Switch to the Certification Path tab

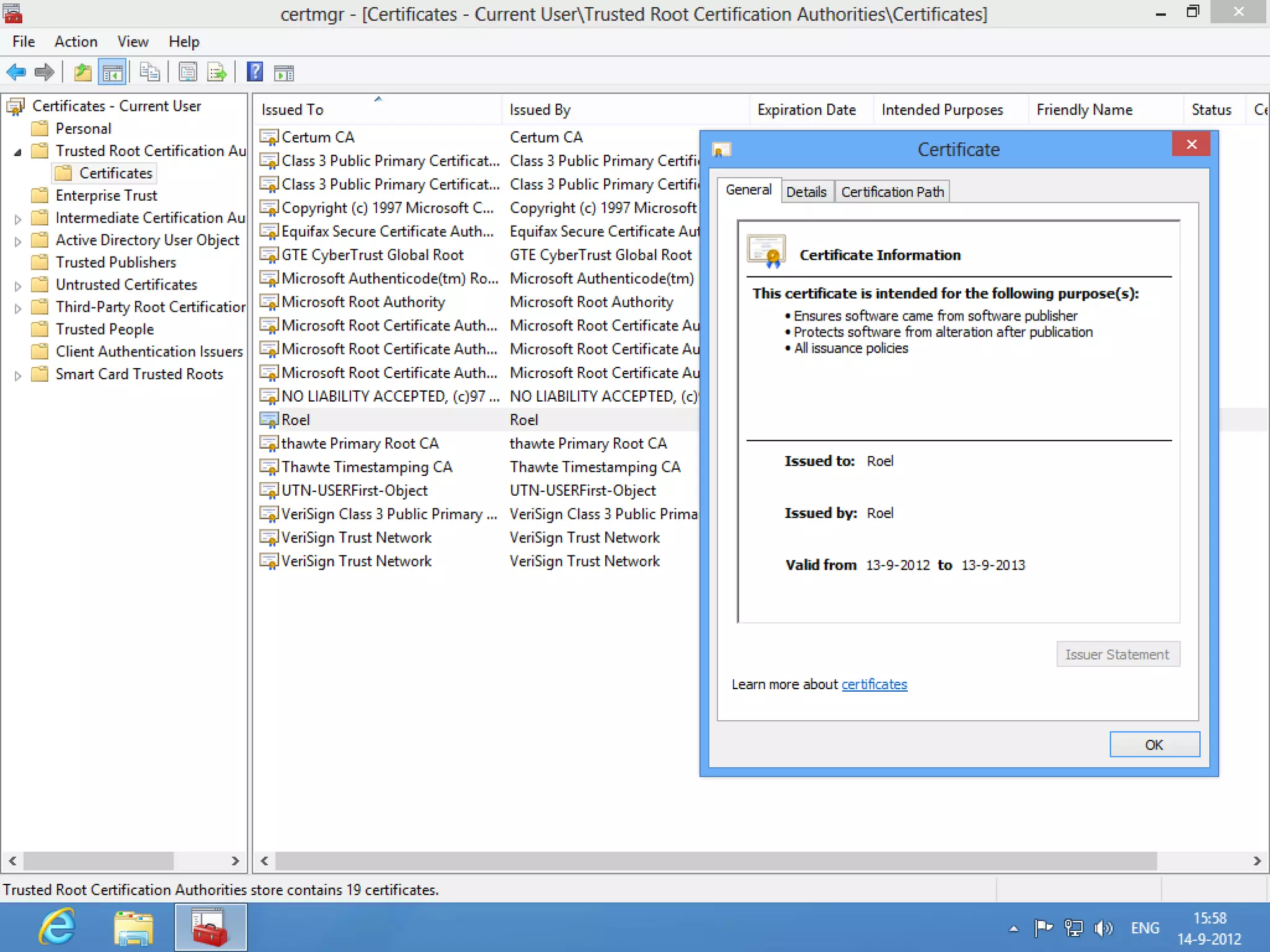point(892,192)
